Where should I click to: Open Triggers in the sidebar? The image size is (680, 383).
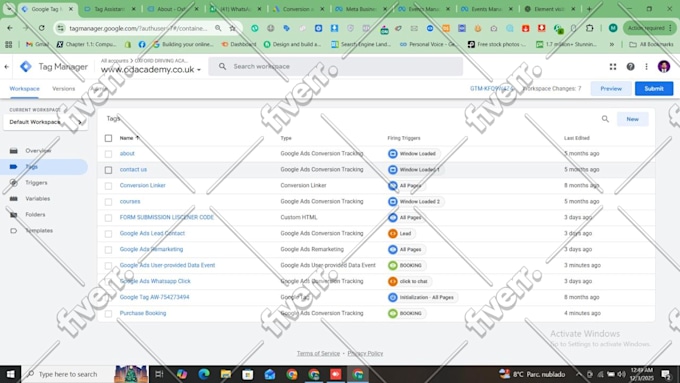pyautogui.click(x=36, y=183)
